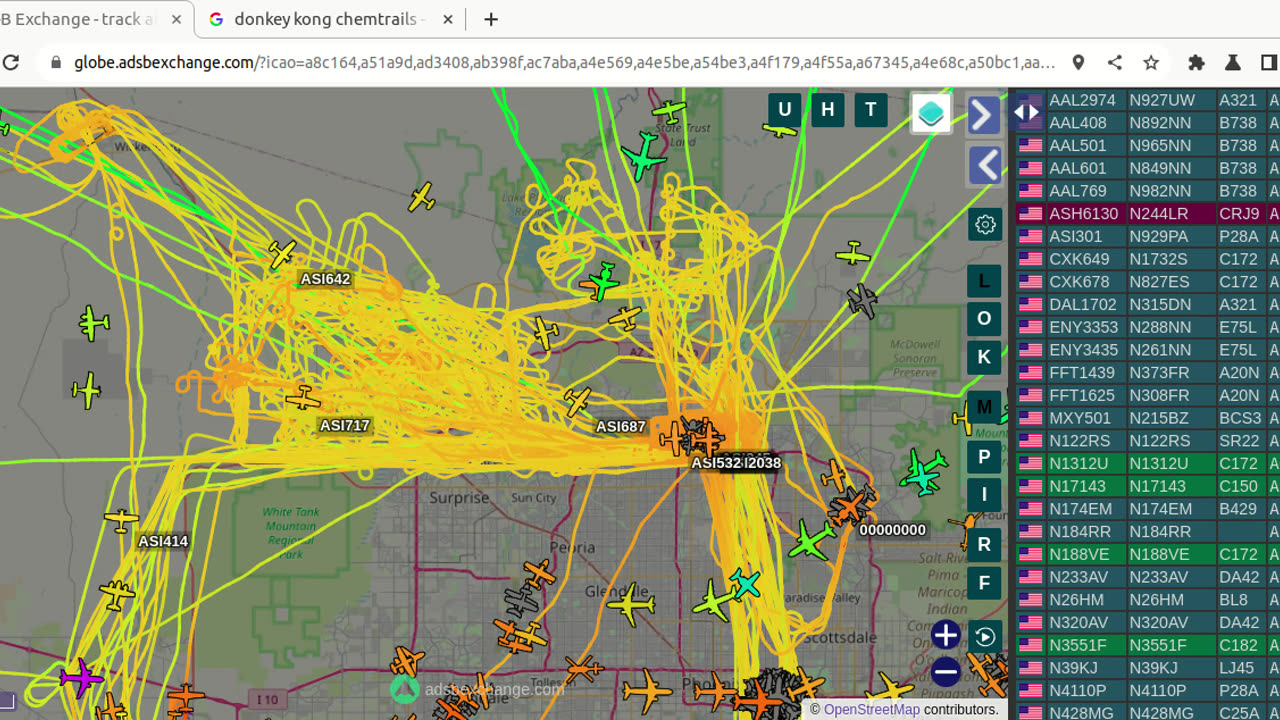Screen dimensions: 1280x720
Task: Toggle the T tracks button
Action: click(x=871, y=110)
